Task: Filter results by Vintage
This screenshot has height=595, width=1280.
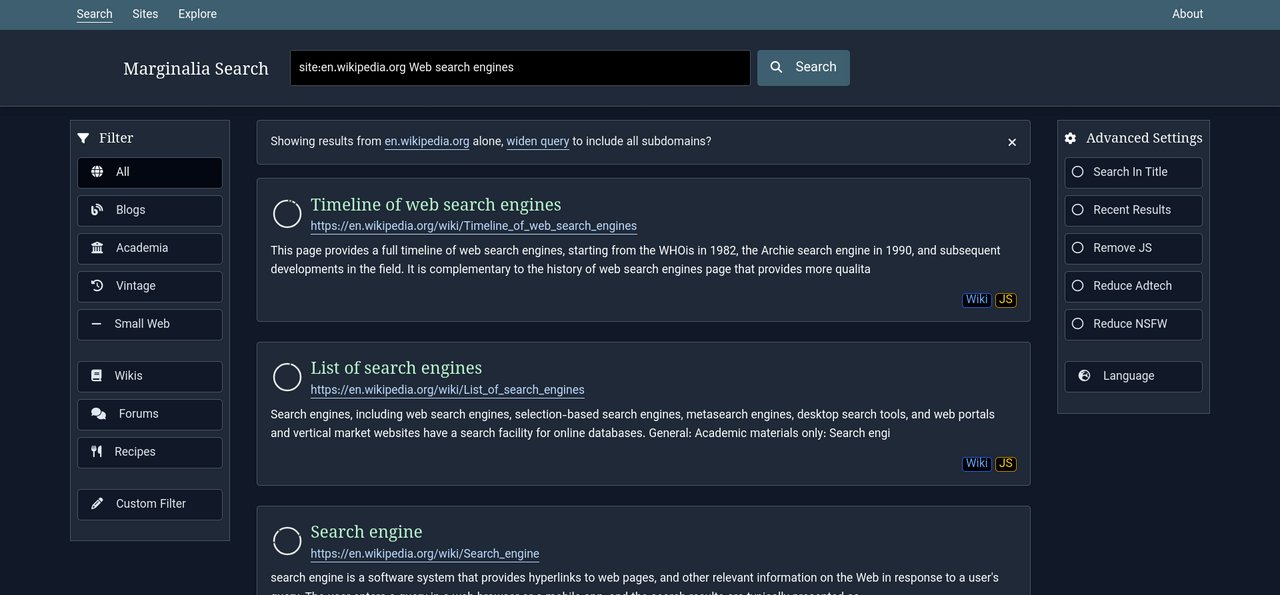Action: coord(150,286)
